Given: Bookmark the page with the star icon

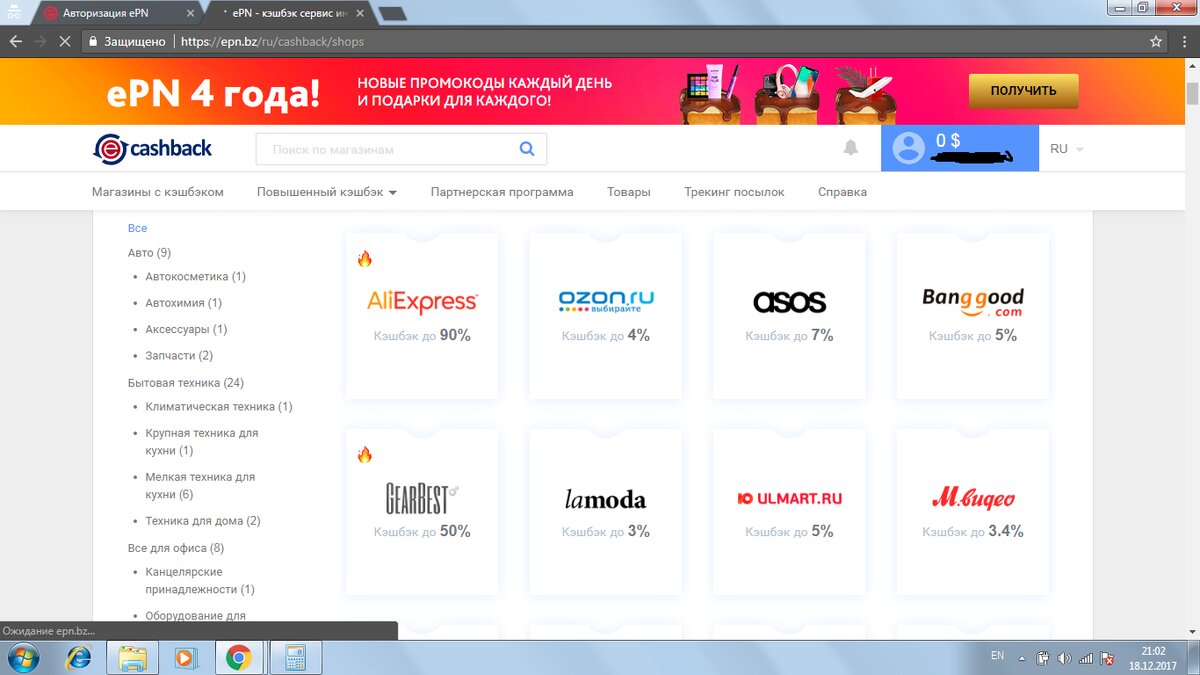Looking at the screenshot, I should tap(1157, 41).
